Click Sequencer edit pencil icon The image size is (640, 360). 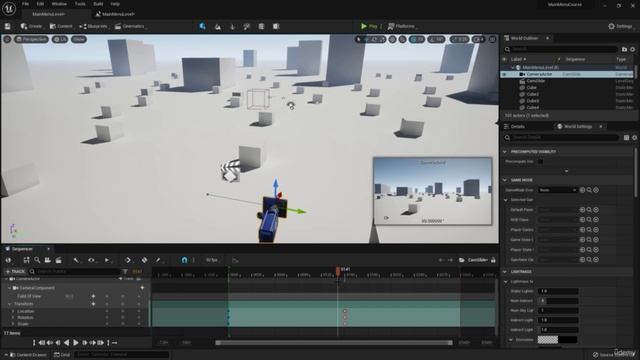coord(158,260)
